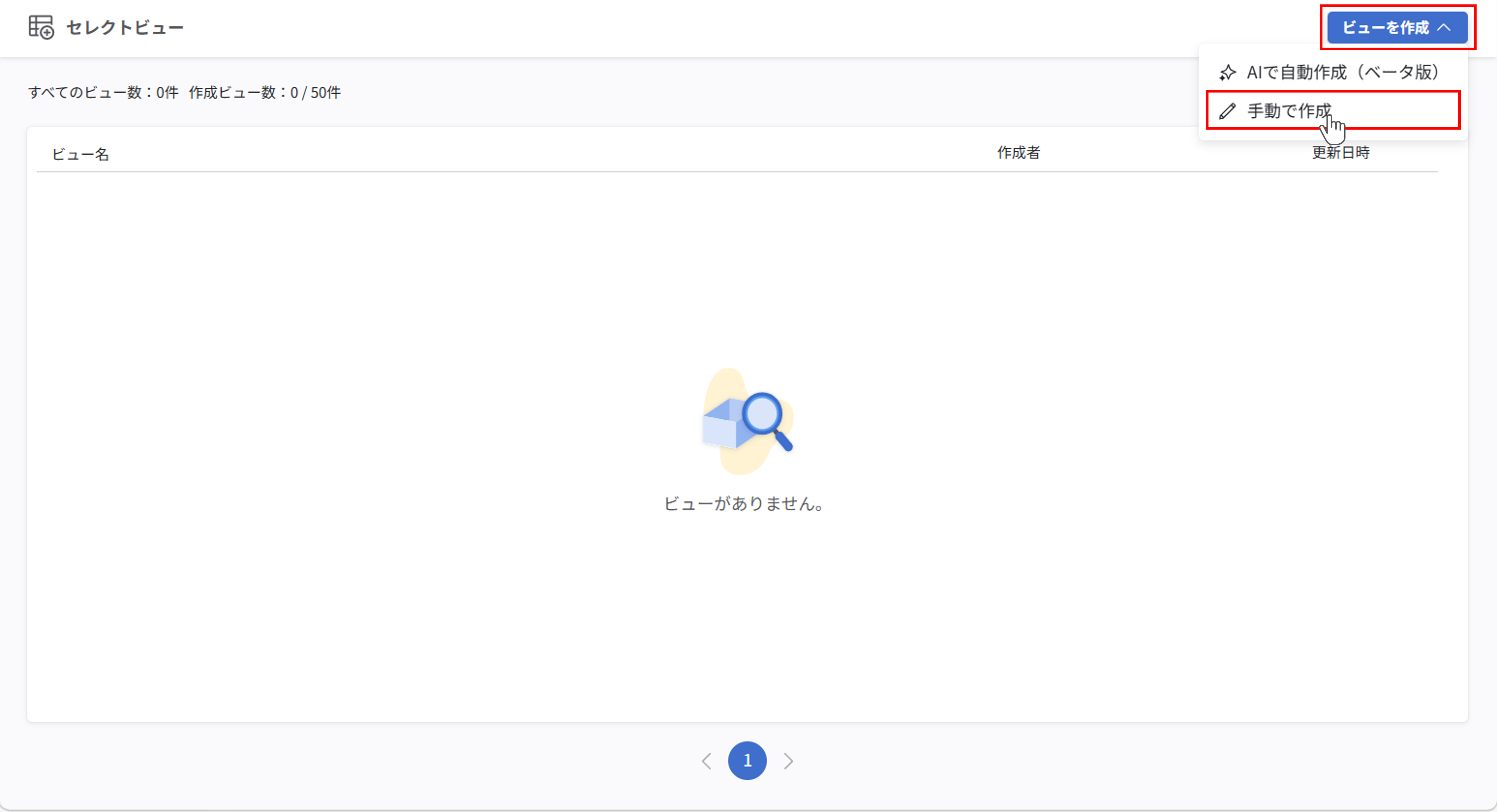Click 作成ビュー数：0 / 50件 text

tap(265, 93)
